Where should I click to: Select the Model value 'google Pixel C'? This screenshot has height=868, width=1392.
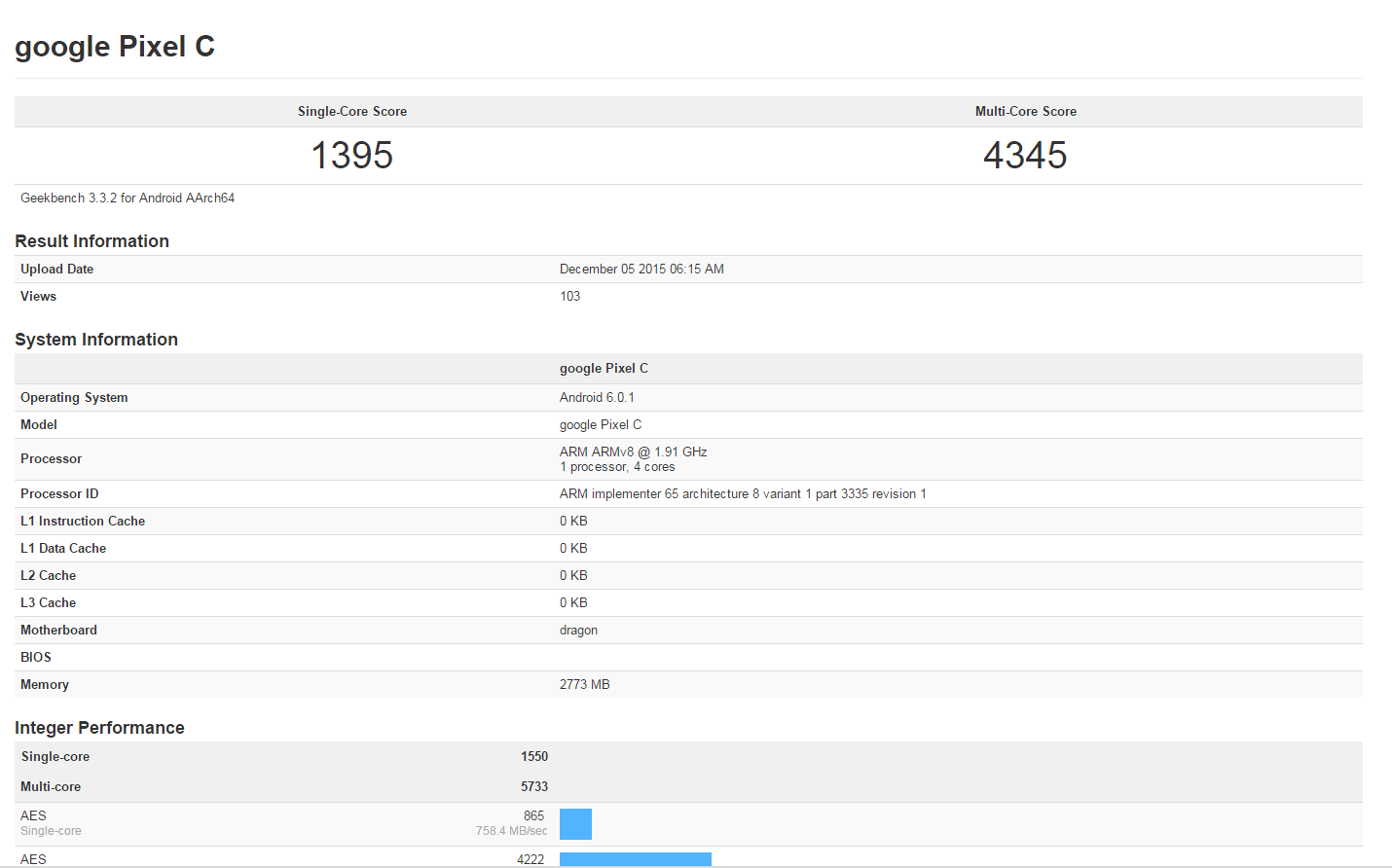(x=601, y=425)
